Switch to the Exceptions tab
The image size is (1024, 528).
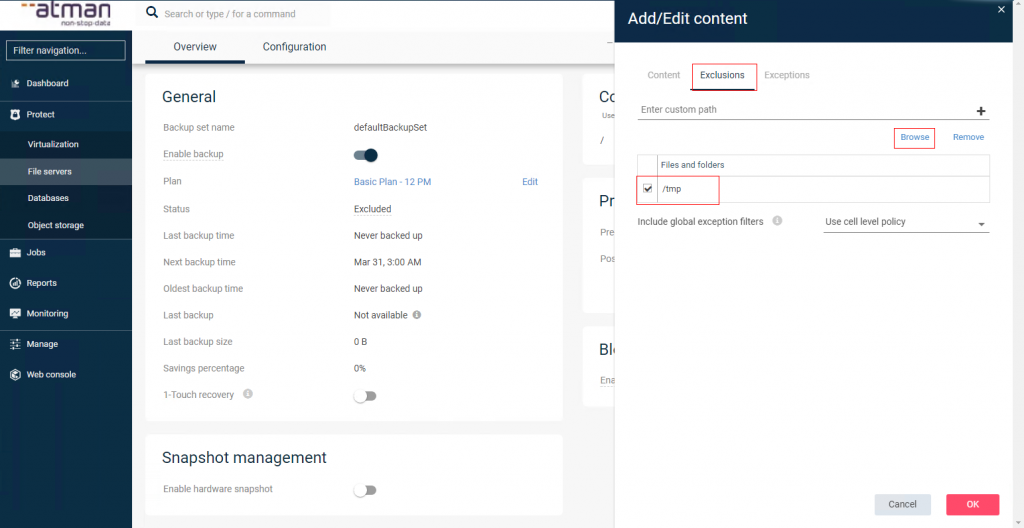click(x=786, y=75)
